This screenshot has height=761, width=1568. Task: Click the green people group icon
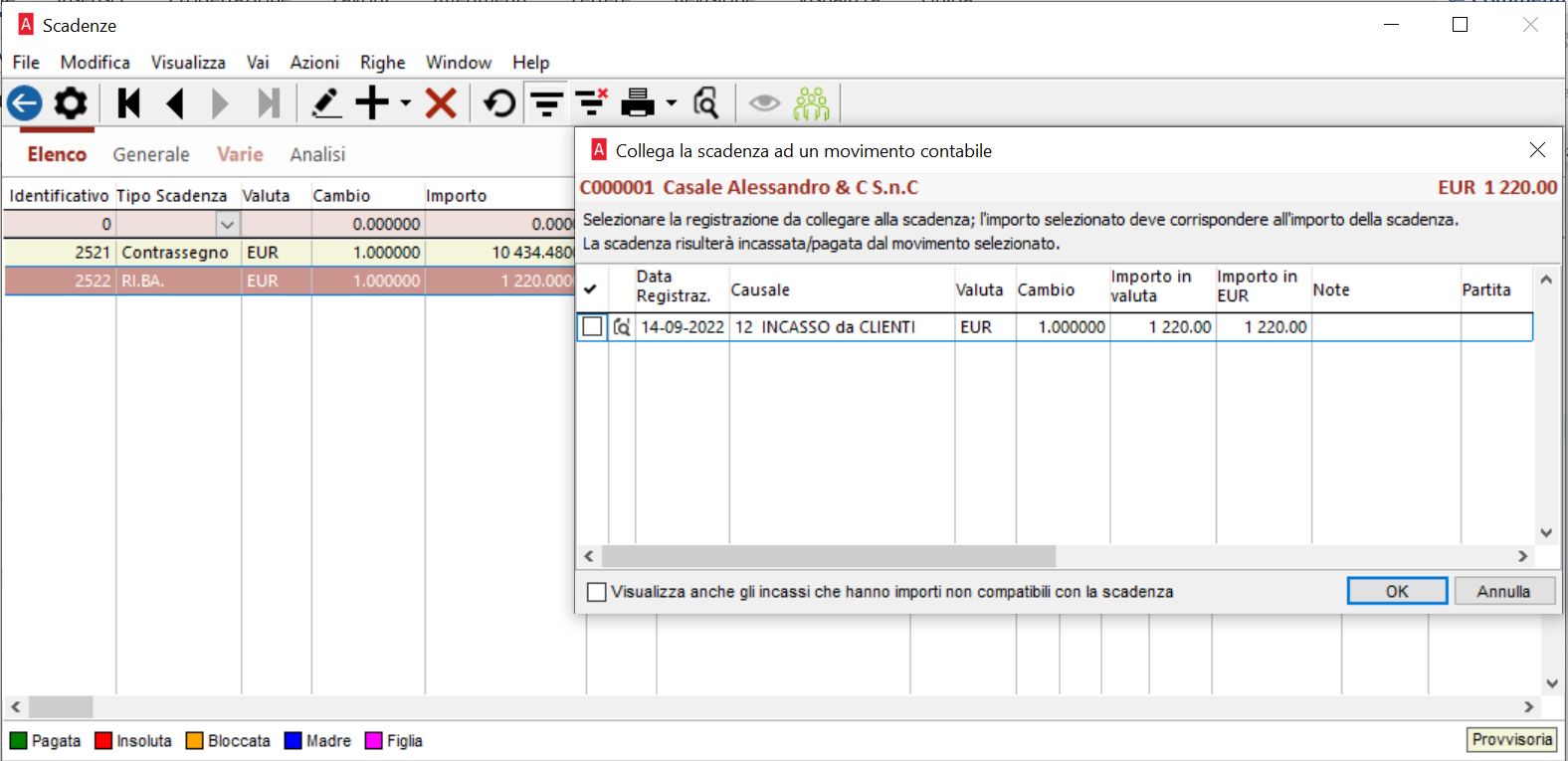tap(812, 102)
